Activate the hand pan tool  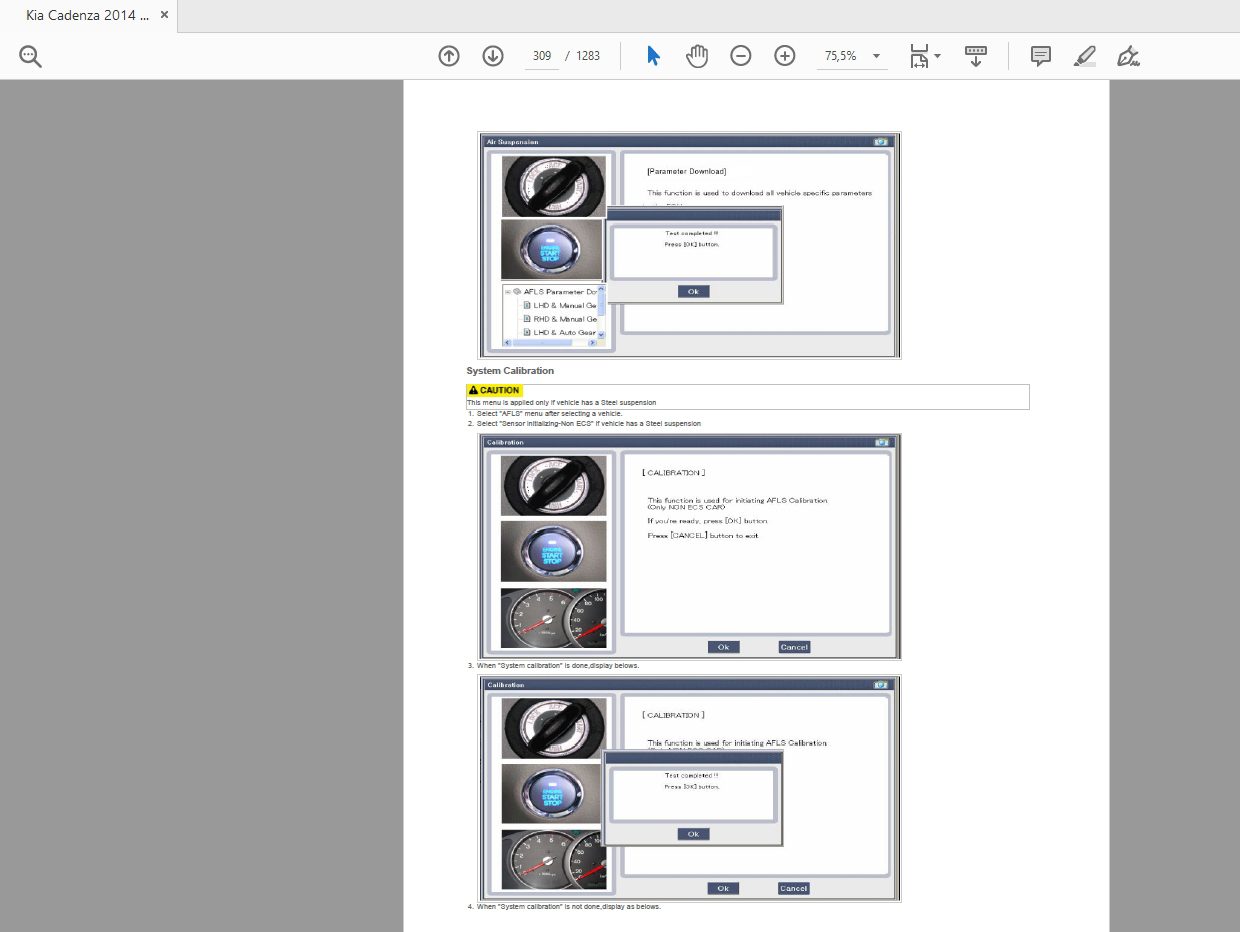coord(697,56)
